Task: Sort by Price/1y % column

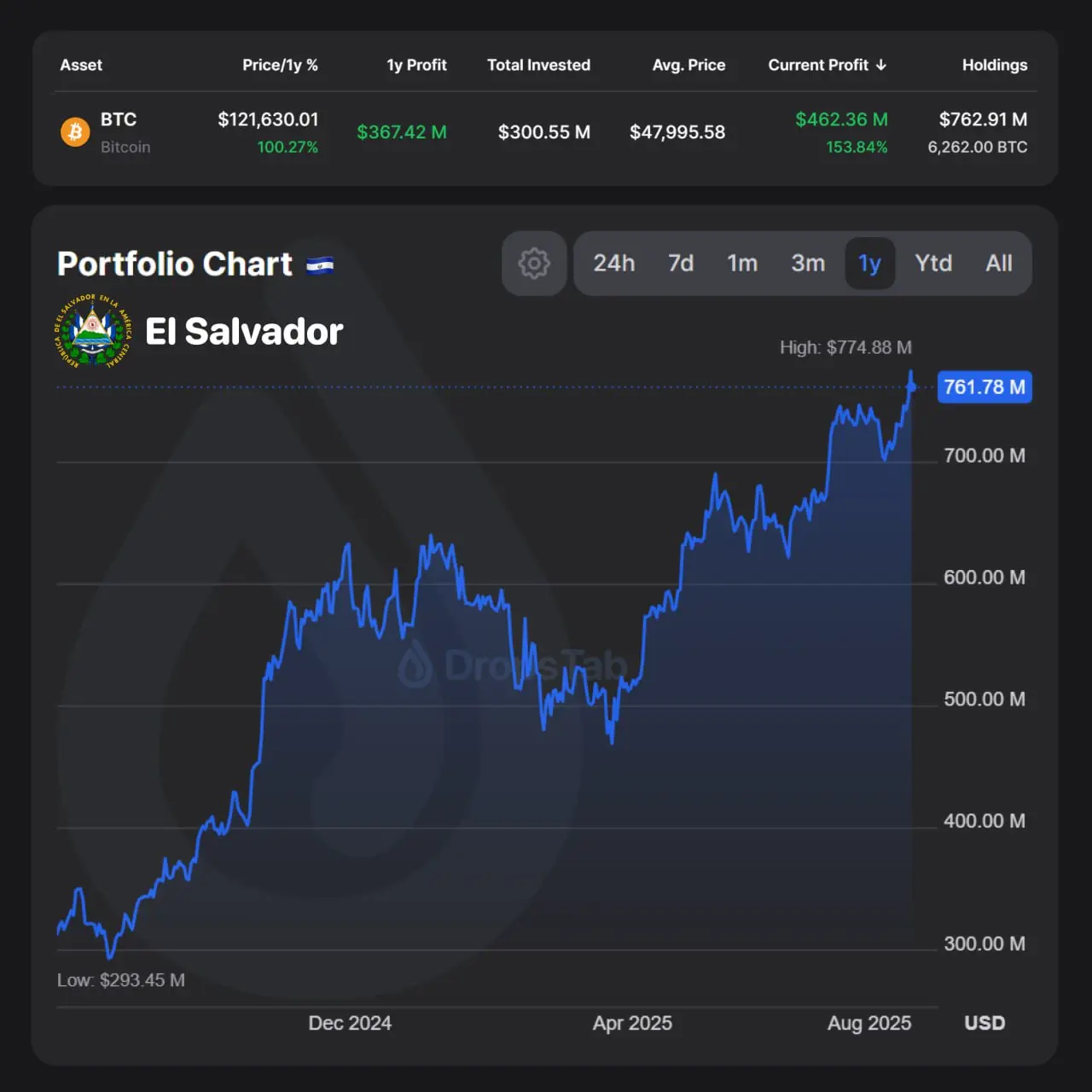Action: coord(280,66)
